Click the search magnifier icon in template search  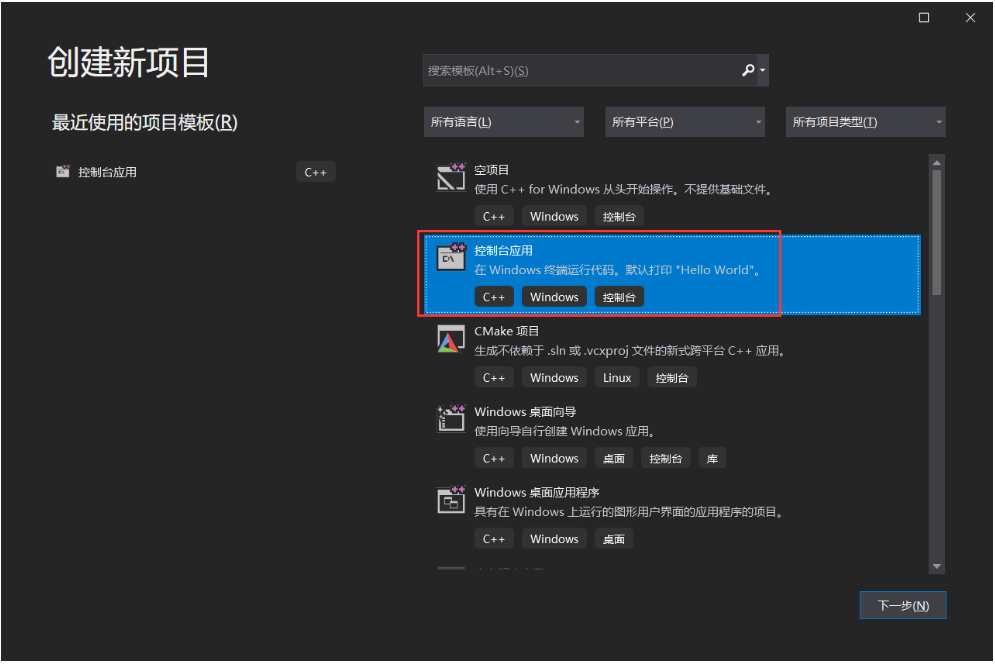747,70
